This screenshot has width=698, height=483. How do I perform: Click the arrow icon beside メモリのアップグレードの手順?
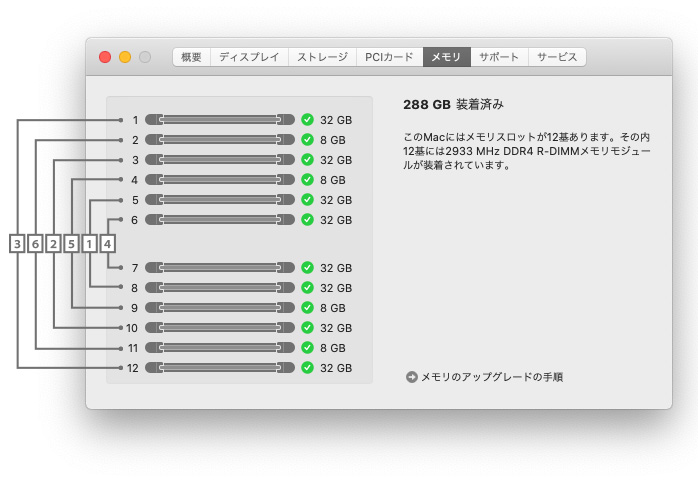coord(411,377)
